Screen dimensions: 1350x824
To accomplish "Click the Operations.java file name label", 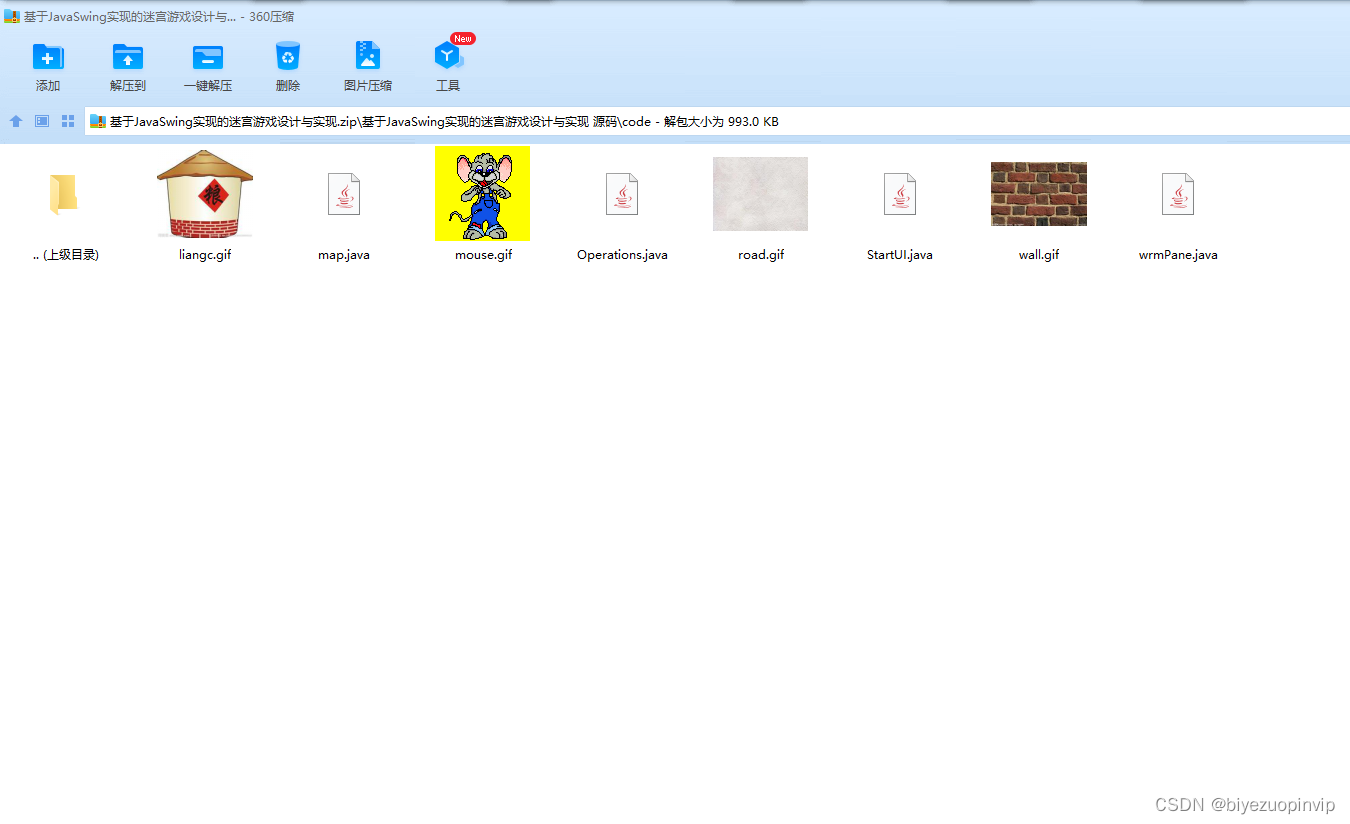I will [622, 255].
